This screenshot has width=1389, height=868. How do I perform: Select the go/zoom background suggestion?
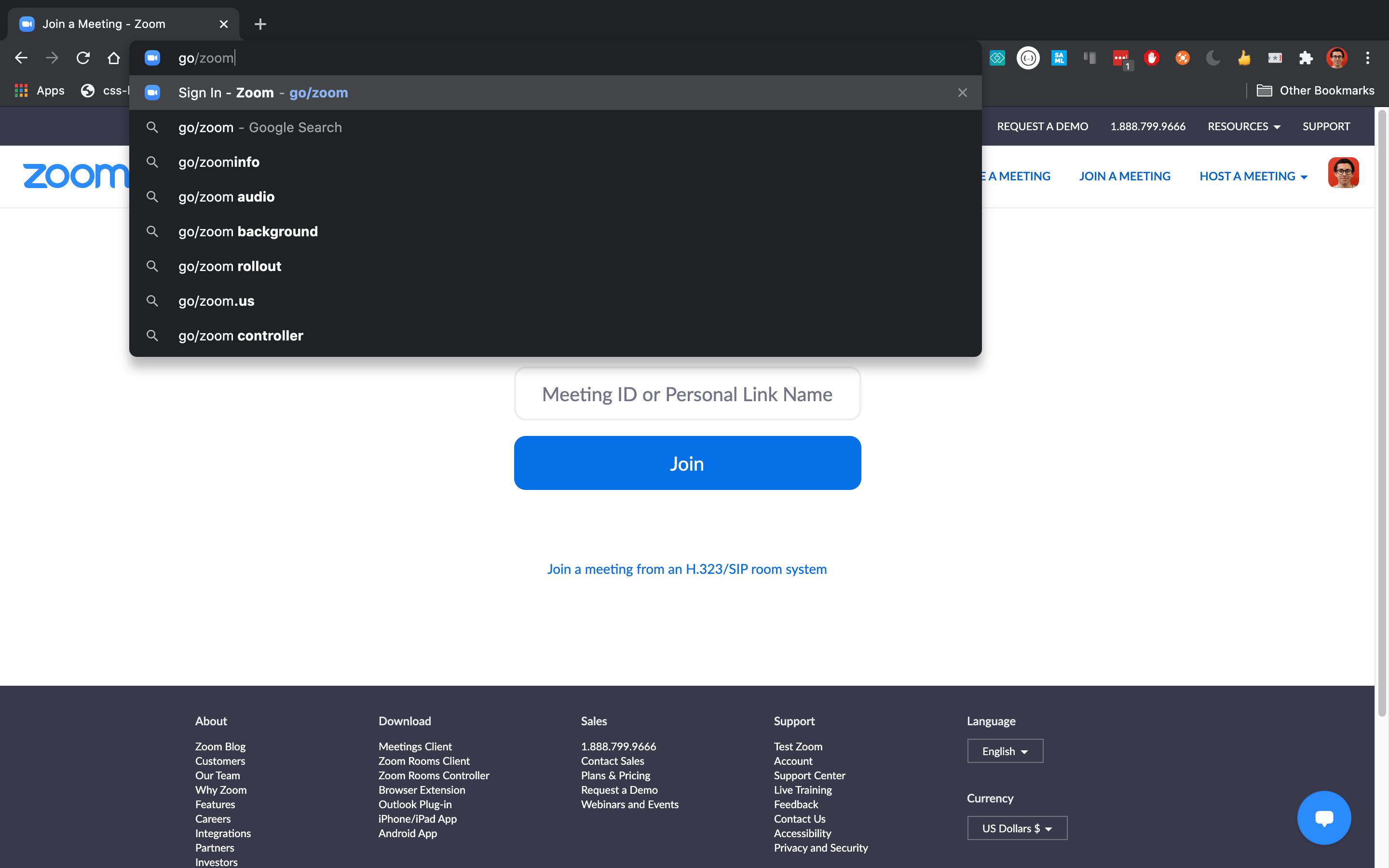pos(248,231)
